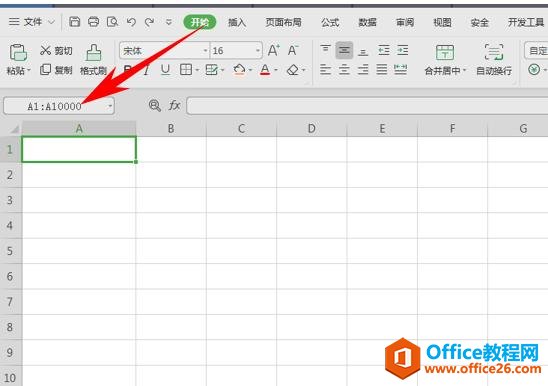Open Print Preview icon
The width and height of the screenshot is (548, 386).
112,22
